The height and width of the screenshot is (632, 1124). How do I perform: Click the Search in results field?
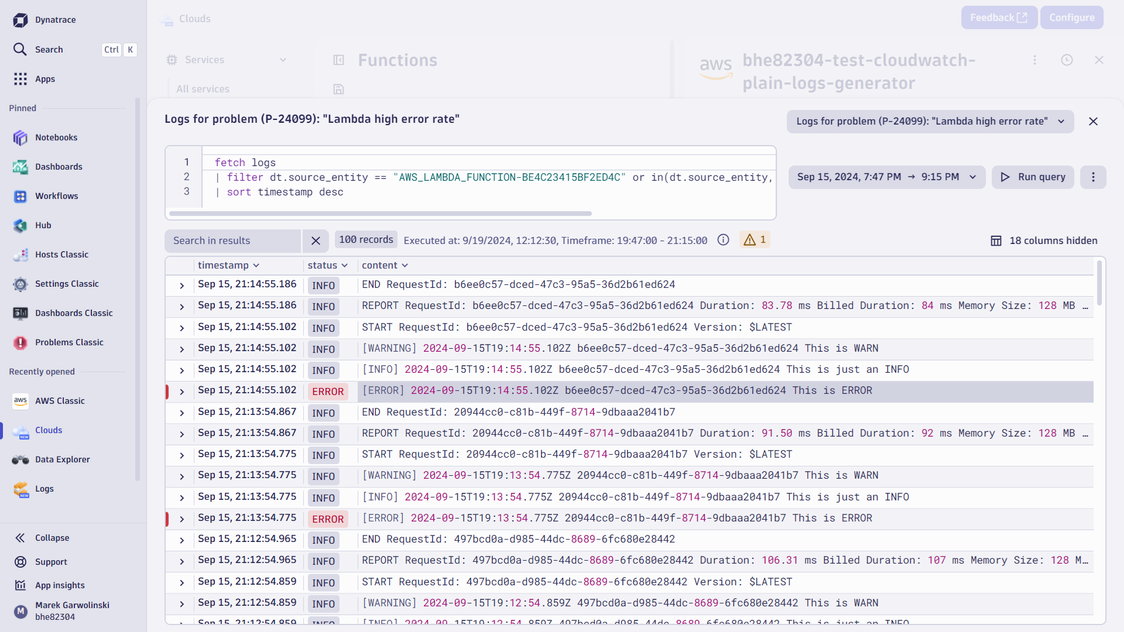(x=232, y=241)
